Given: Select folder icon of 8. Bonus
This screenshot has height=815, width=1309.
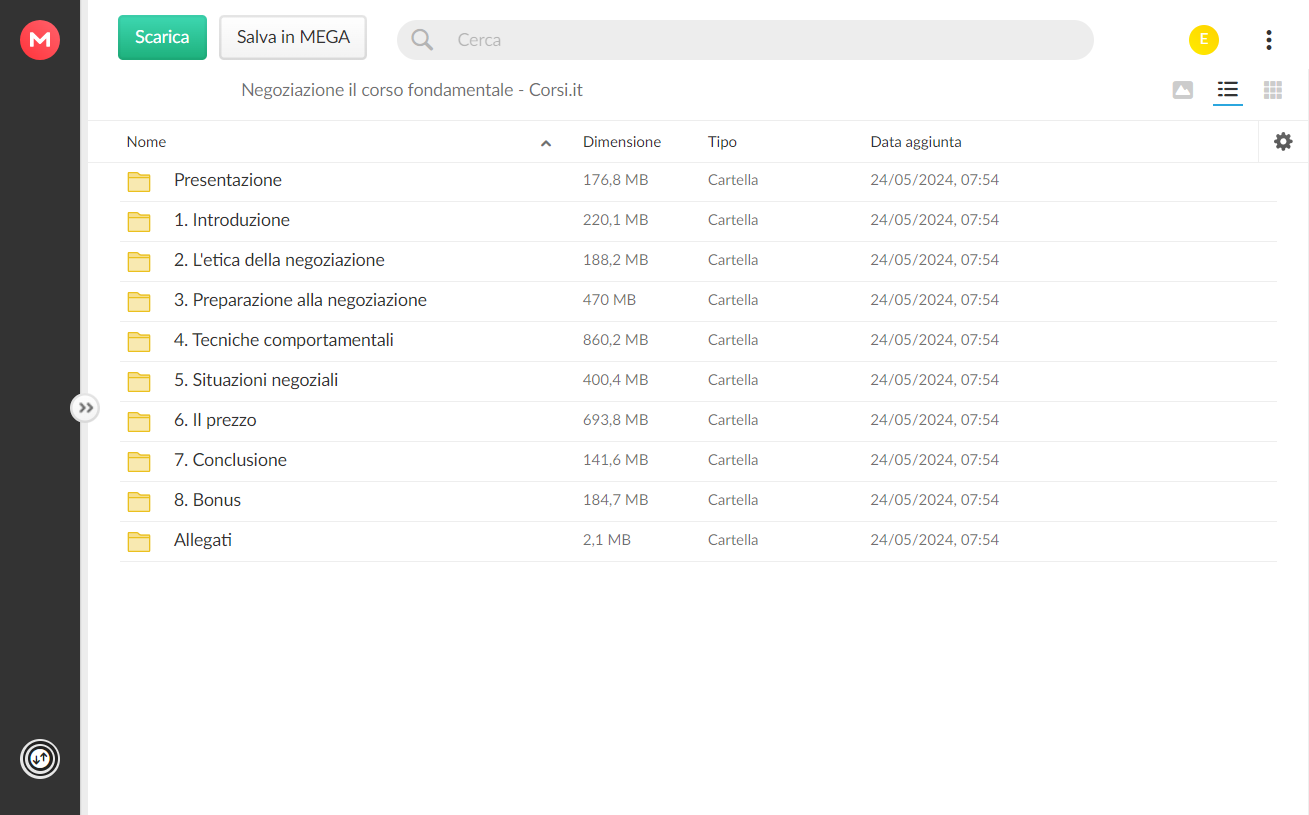Looking at the screenshot, I should pyautogui.click(x=139, y=501).
